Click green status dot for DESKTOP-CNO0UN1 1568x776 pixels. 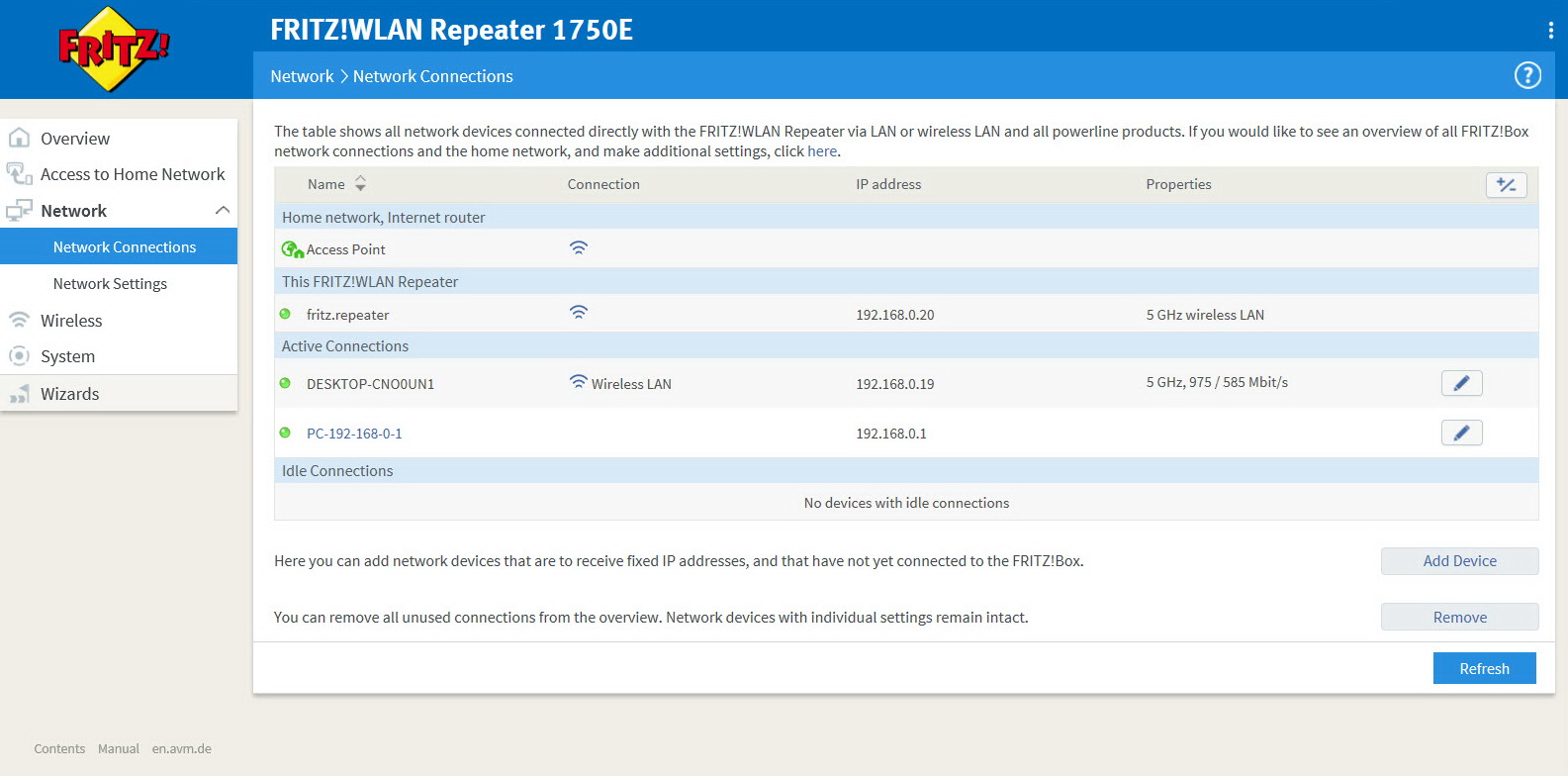click(285, 383)
